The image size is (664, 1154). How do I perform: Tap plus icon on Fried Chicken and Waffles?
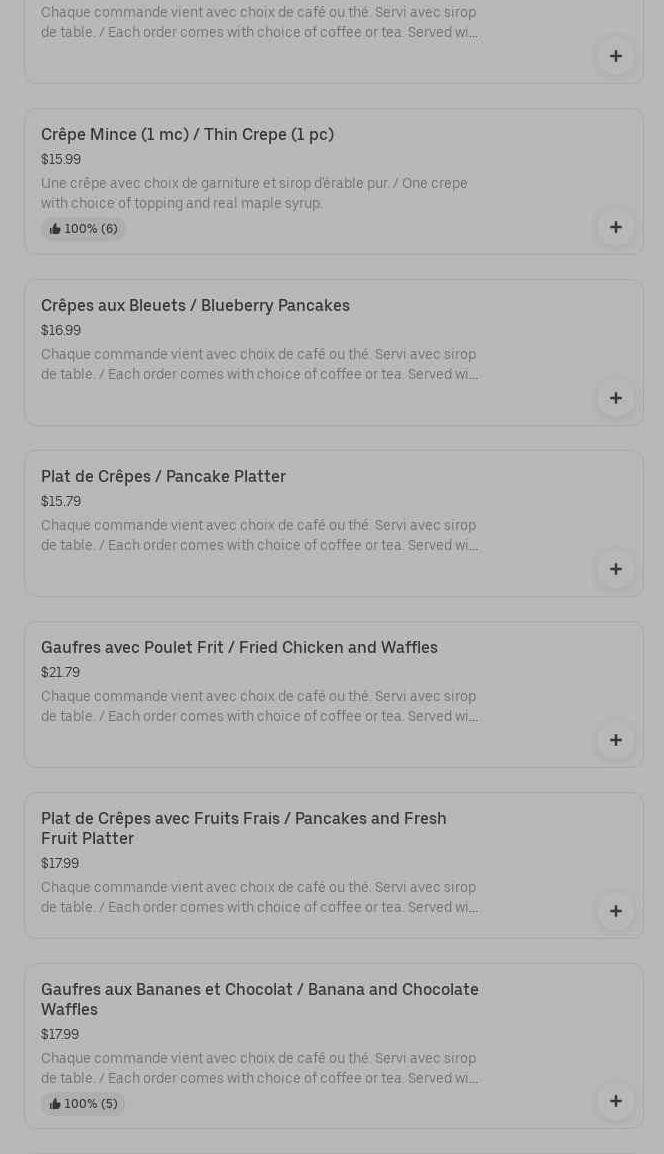coord(615,740)
